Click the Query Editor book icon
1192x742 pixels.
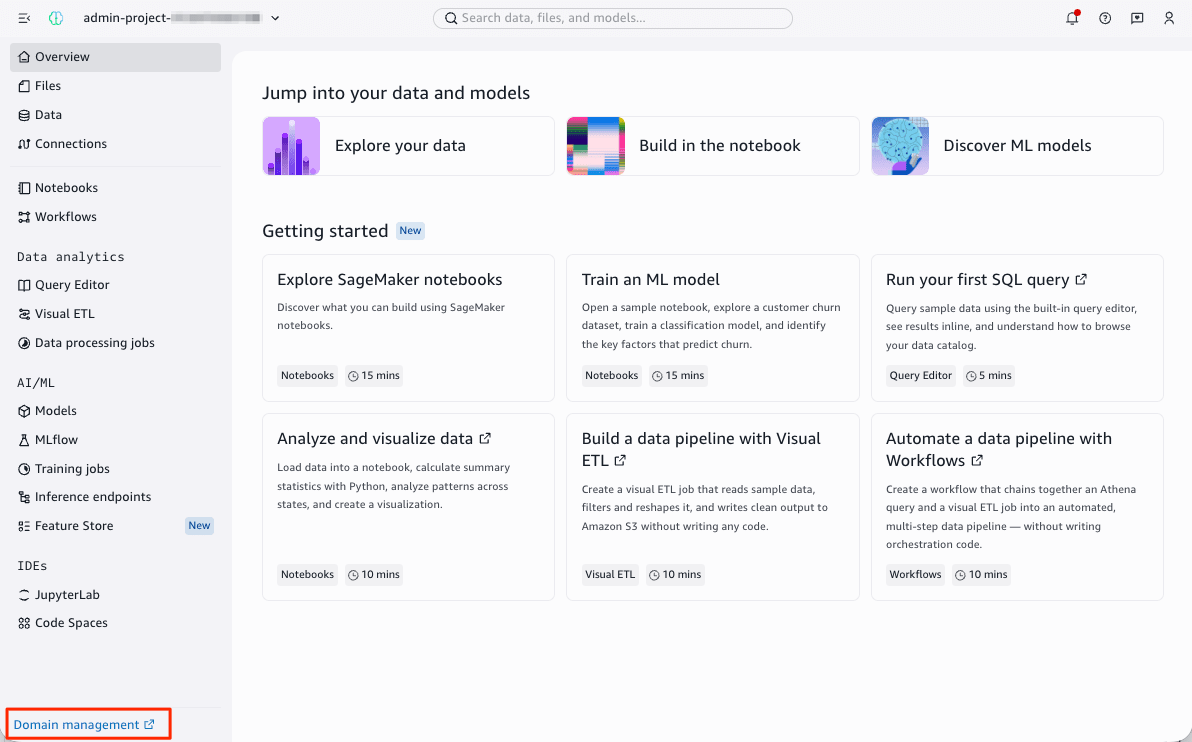[24, 285]
